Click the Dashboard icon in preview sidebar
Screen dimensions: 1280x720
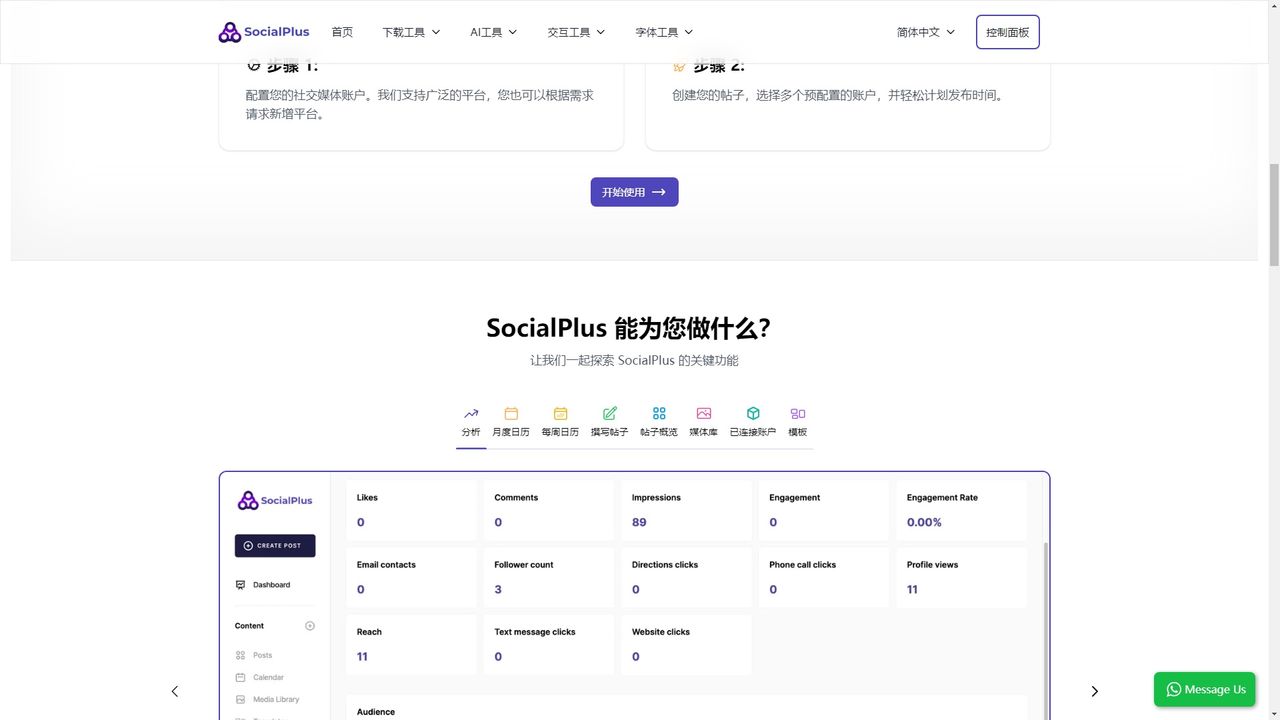click(240, 585)
